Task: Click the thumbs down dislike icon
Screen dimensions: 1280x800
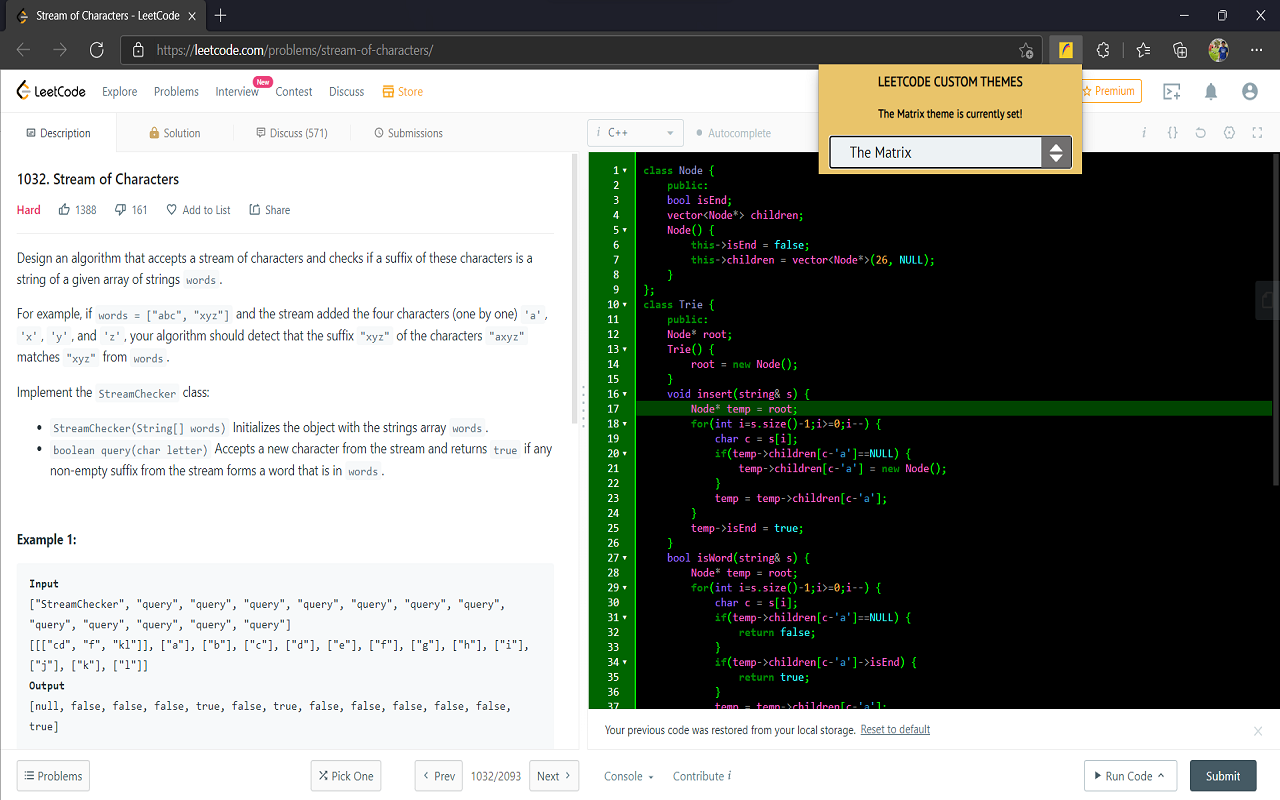Action: 121,210
